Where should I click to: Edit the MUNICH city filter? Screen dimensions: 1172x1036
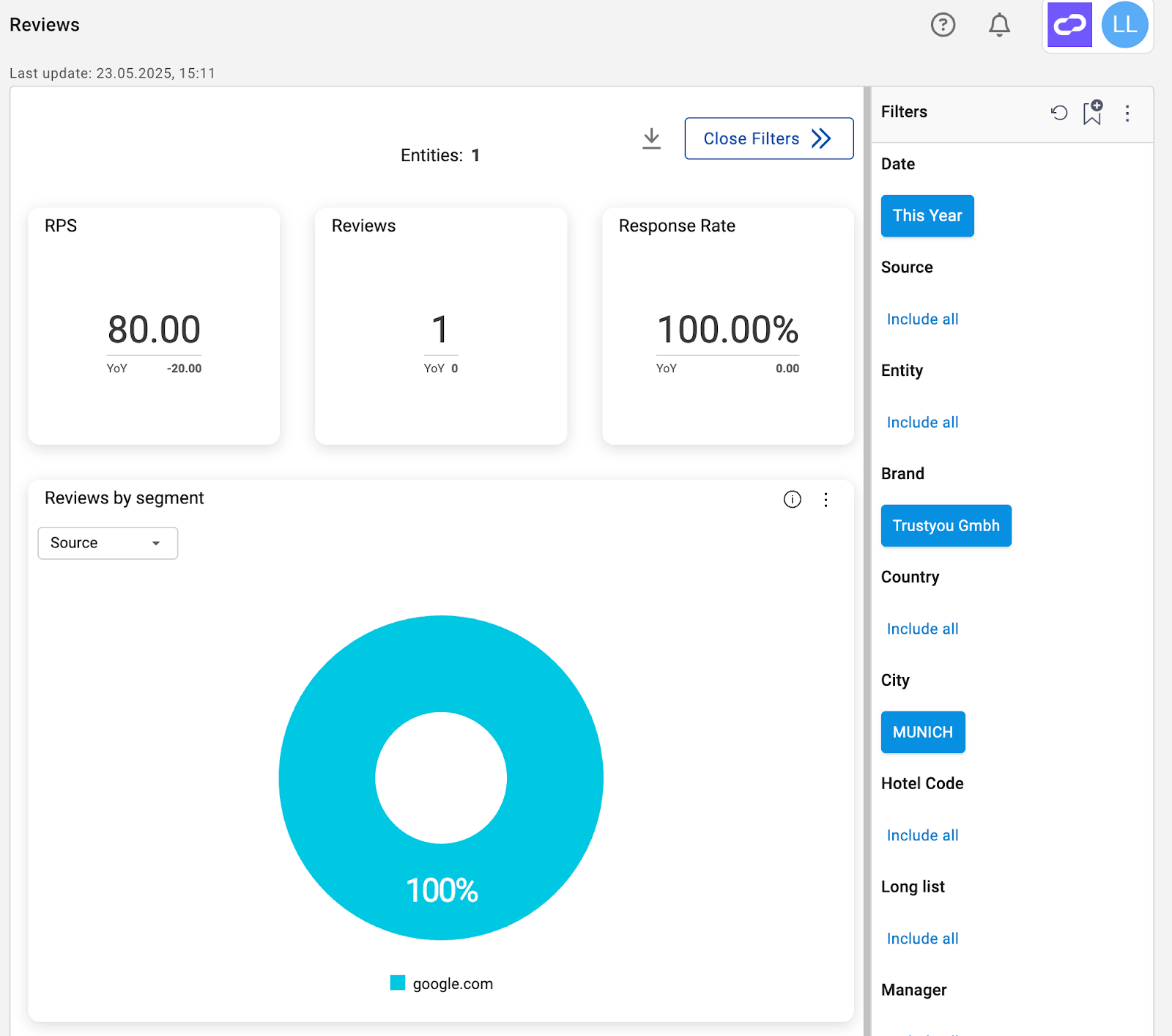pos(923,732)
